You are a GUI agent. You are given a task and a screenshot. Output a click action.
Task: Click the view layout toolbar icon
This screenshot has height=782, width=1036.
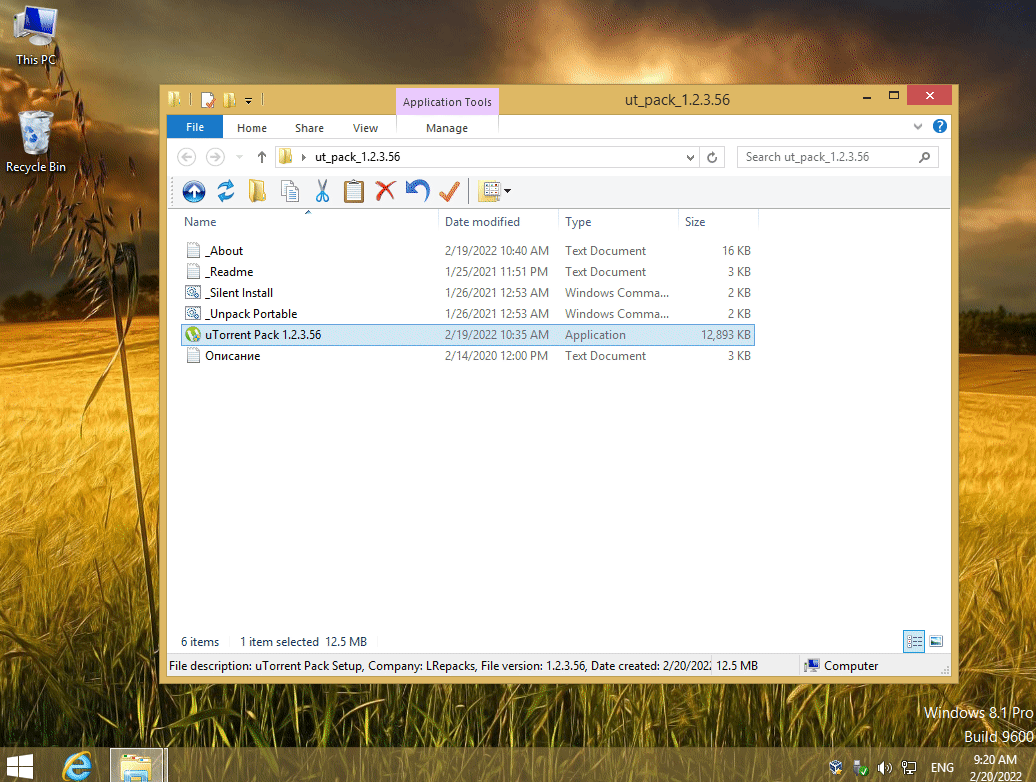(490, 191)
